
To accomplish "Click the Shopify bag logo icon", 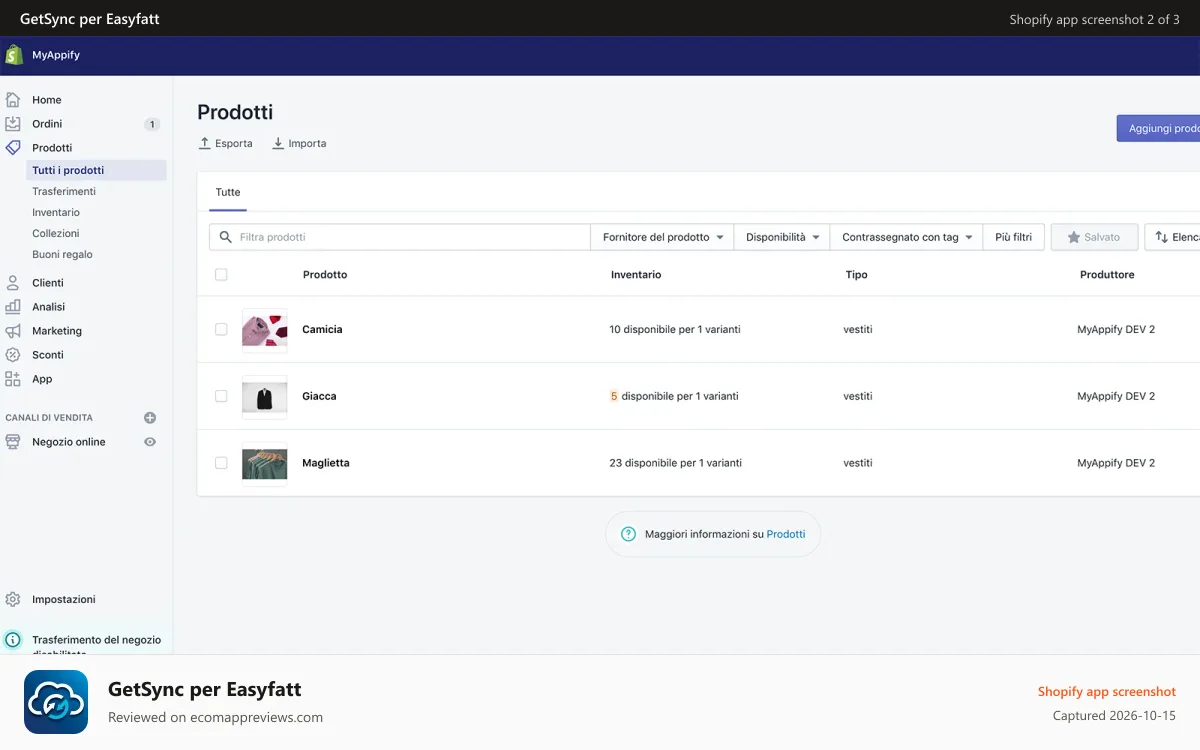I will (x=14, y=55).
